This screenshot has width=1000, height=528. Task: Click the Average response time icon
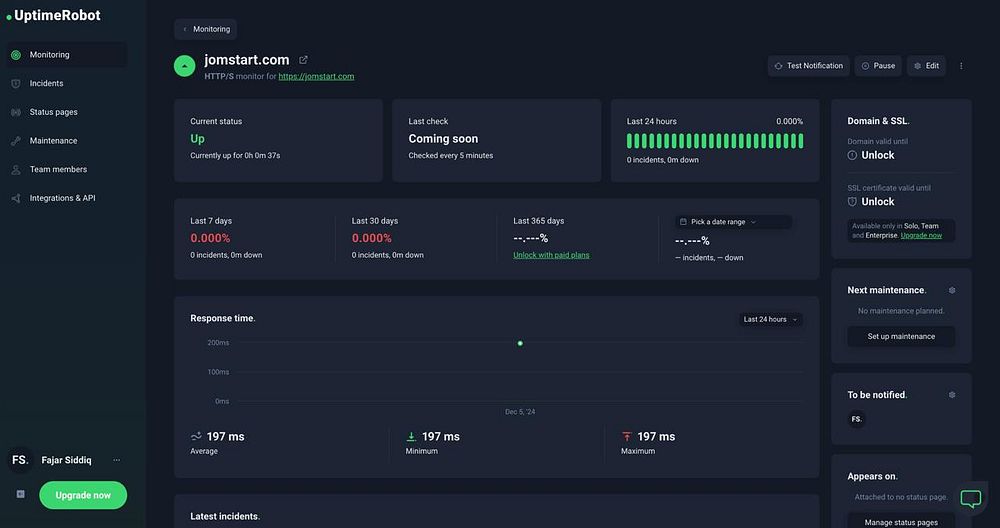pyautogui.click(x=196, y=437)
